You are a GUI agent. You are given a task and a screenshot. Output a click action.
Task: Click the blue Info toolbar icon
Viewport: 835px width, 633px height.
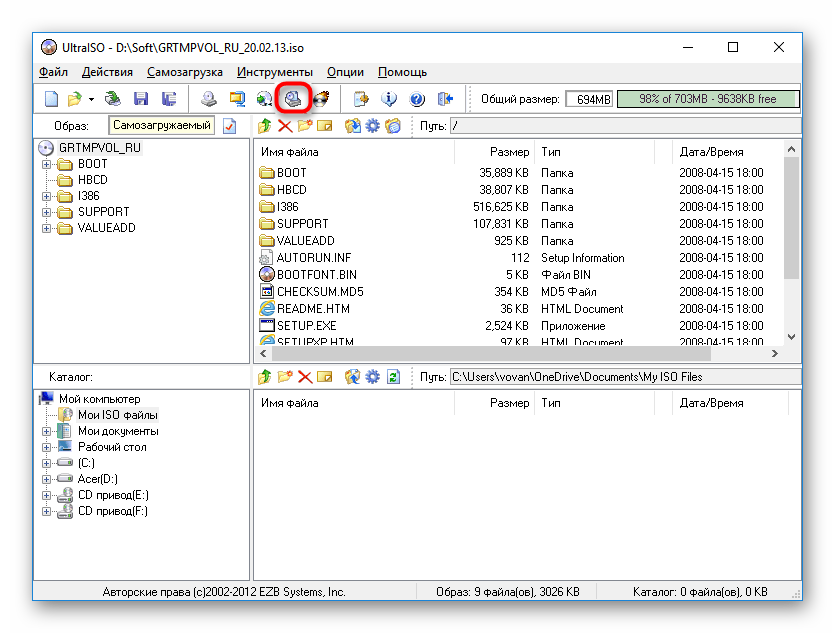pyautogui.click(x=390, y=99)
